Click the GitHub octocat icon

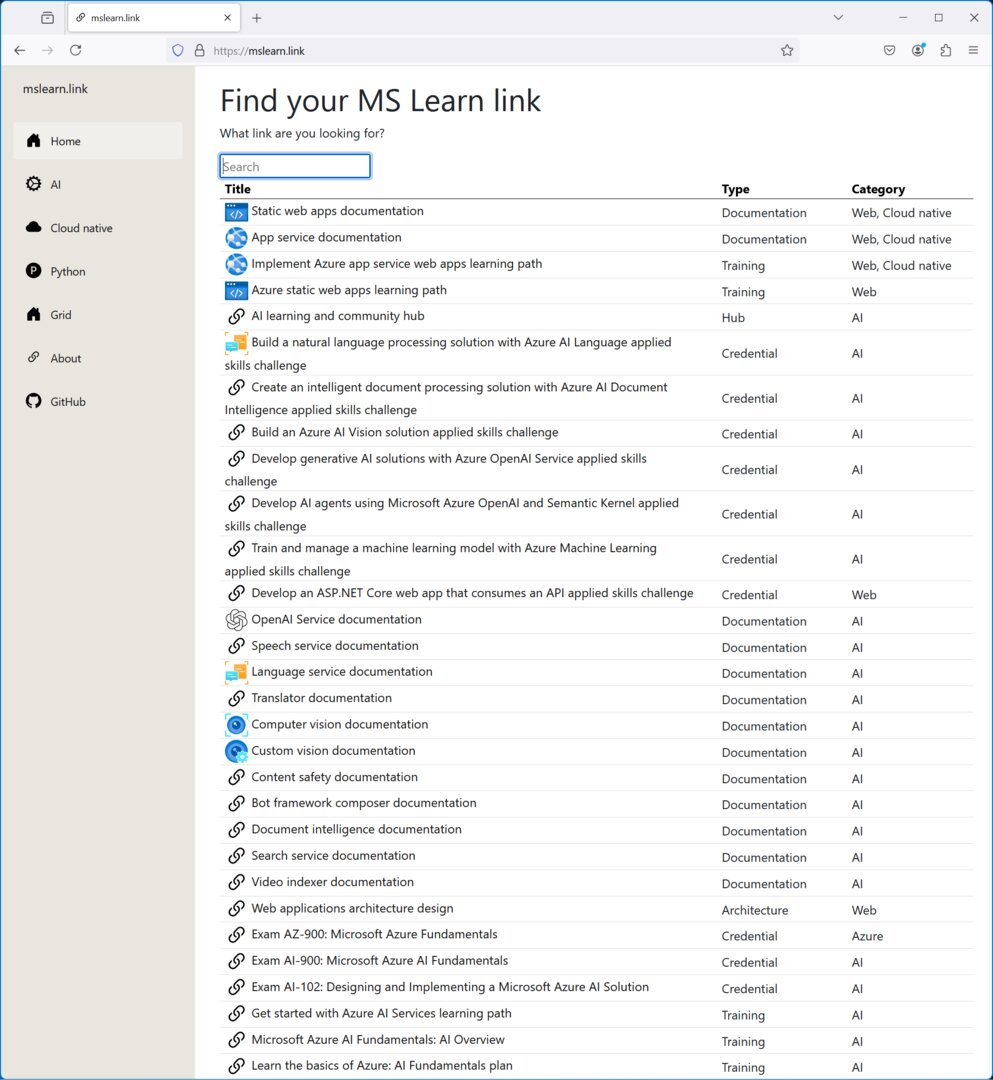click(33, 401)
